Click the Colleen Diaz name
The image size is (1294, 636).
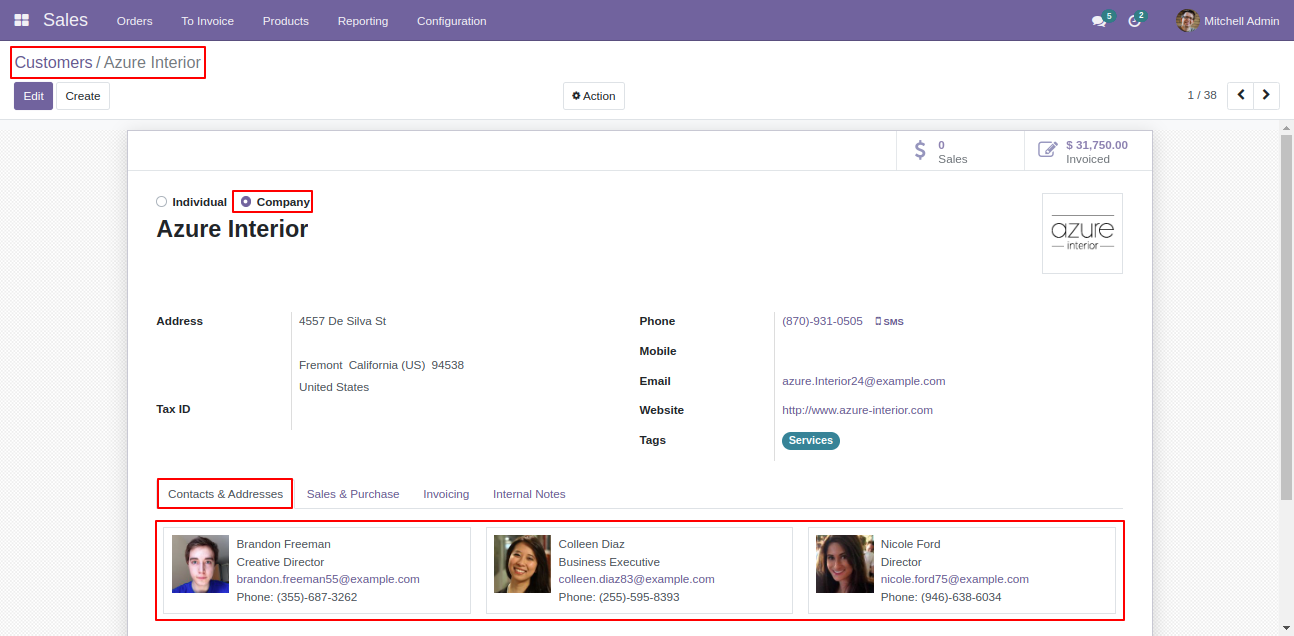[592, 544]
